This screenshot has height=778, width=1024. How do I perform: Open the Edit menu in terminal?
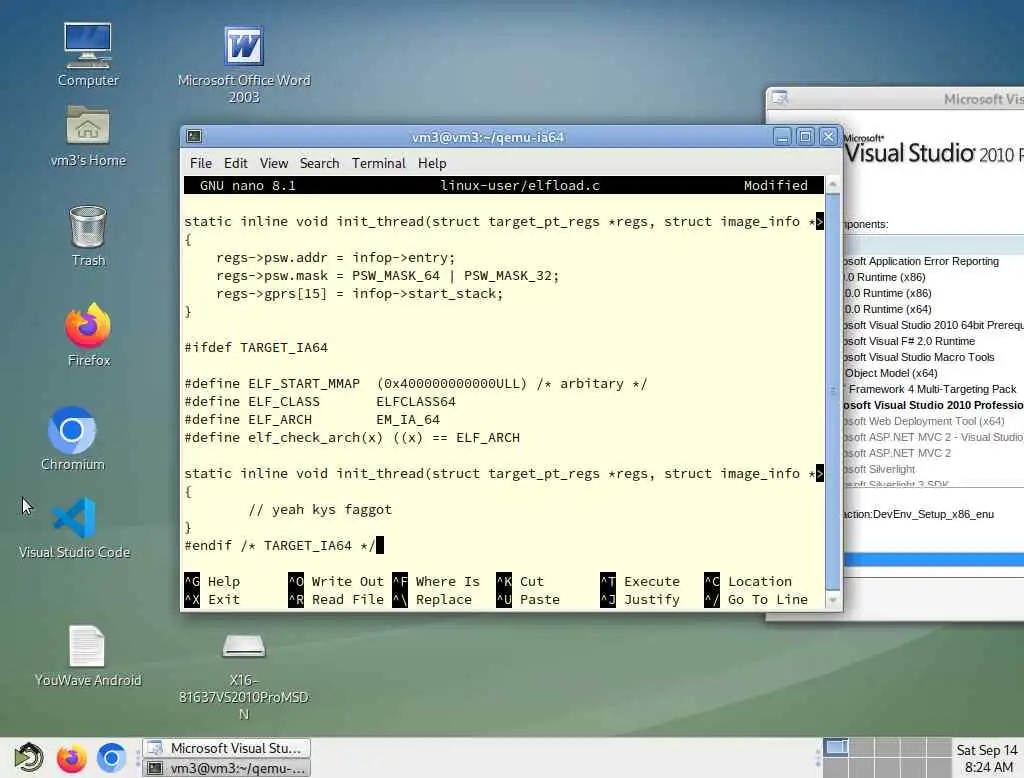236,163
